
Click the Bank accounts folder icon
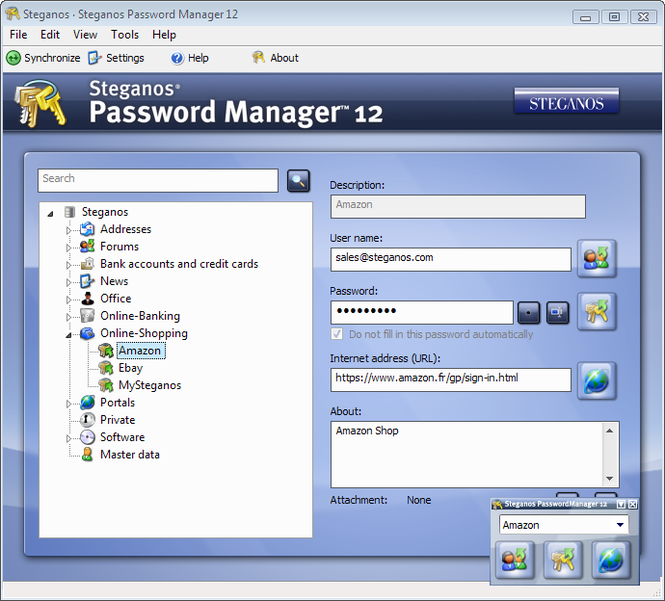pos(87,263)
